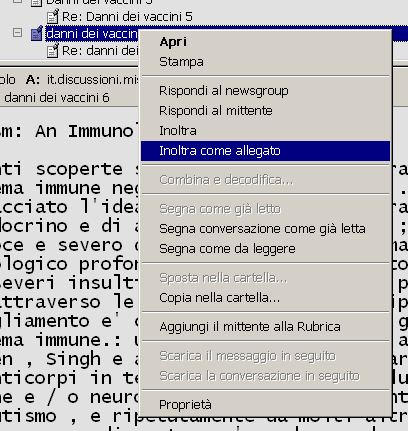Click the 'it.discussioni' newsgroup address in the header
The image size is (408, 431).
coord(93,79)
